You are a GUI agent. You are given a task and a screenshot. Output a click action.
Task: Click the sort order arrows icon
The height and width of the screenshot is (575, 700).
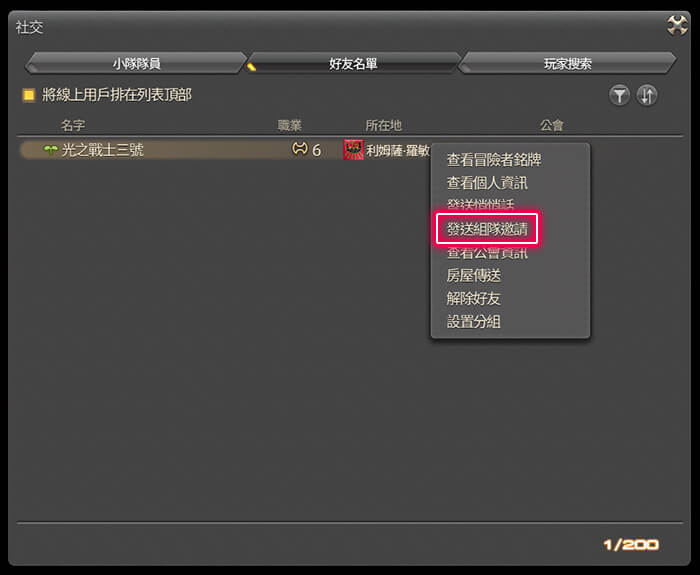[647, 95]
